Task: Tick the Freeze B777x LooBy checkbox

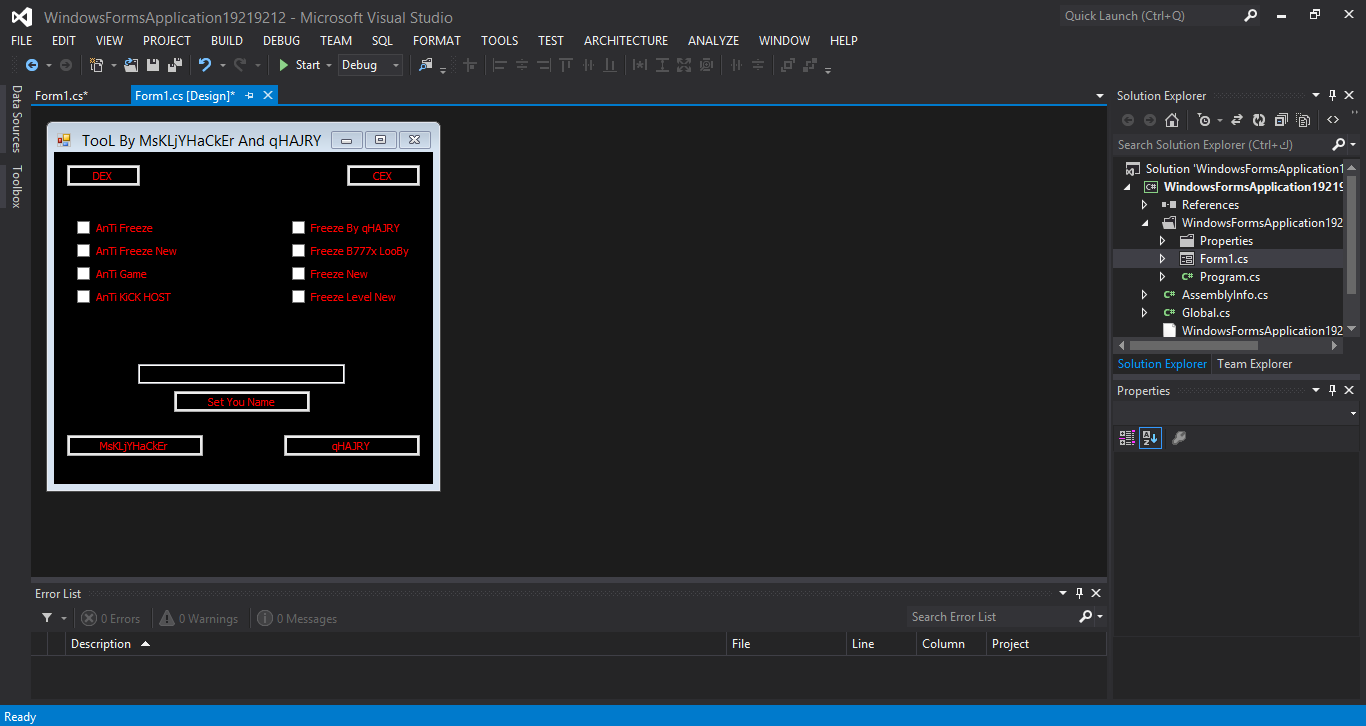Action: [298, 251]
